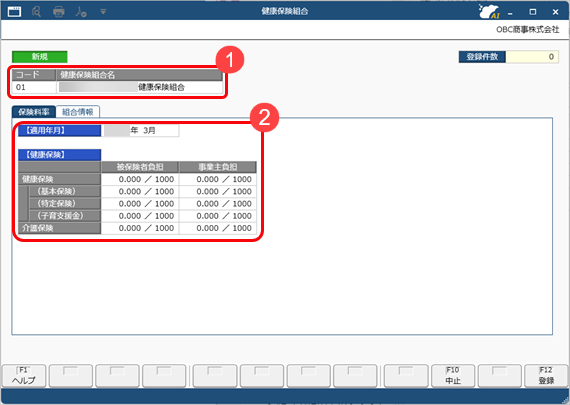
Task: Open the window menu icon in title bar
Action: coord(14,12)
